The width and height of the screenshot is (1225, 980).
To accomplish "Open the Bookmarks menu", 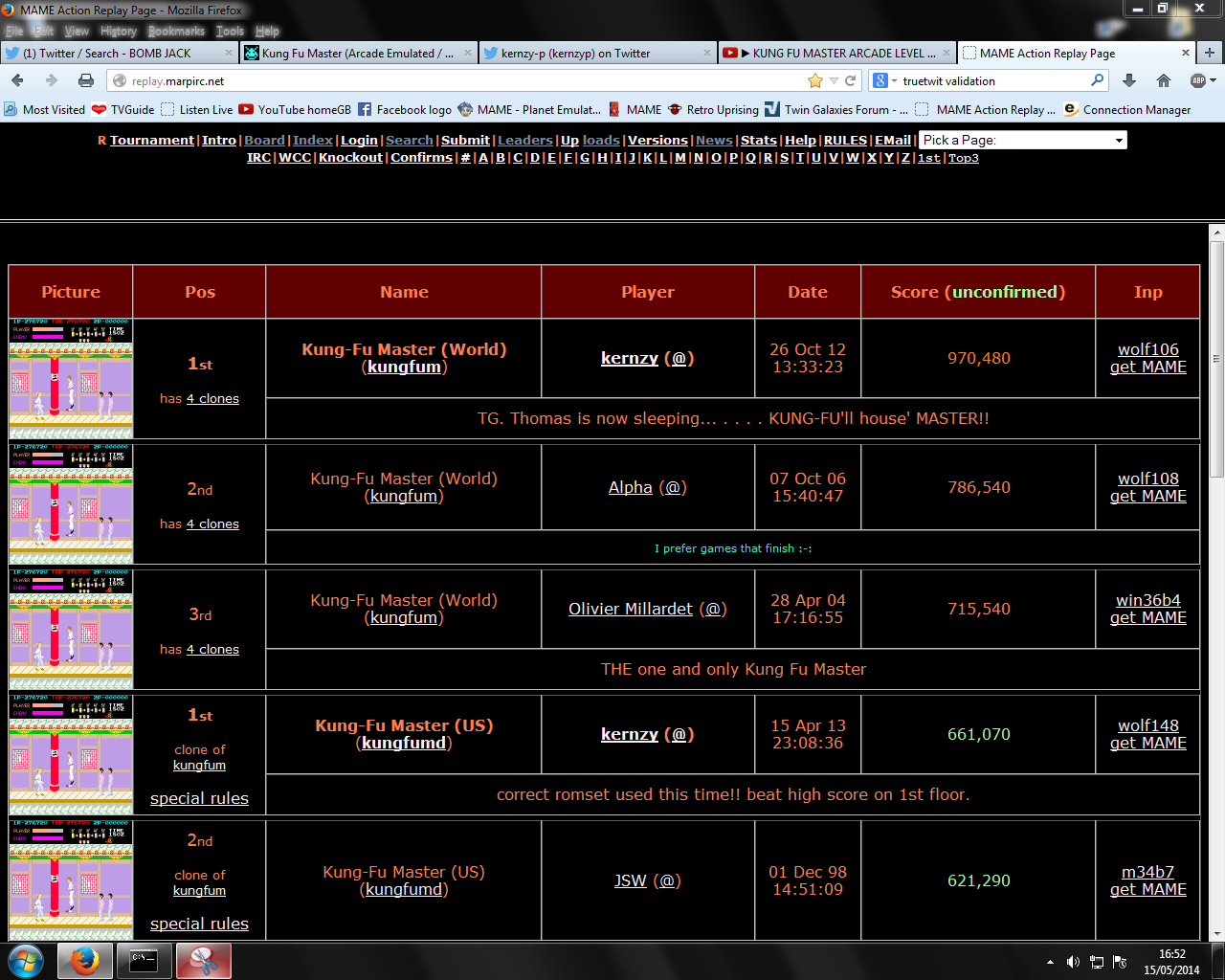I will tap(176, 31).
